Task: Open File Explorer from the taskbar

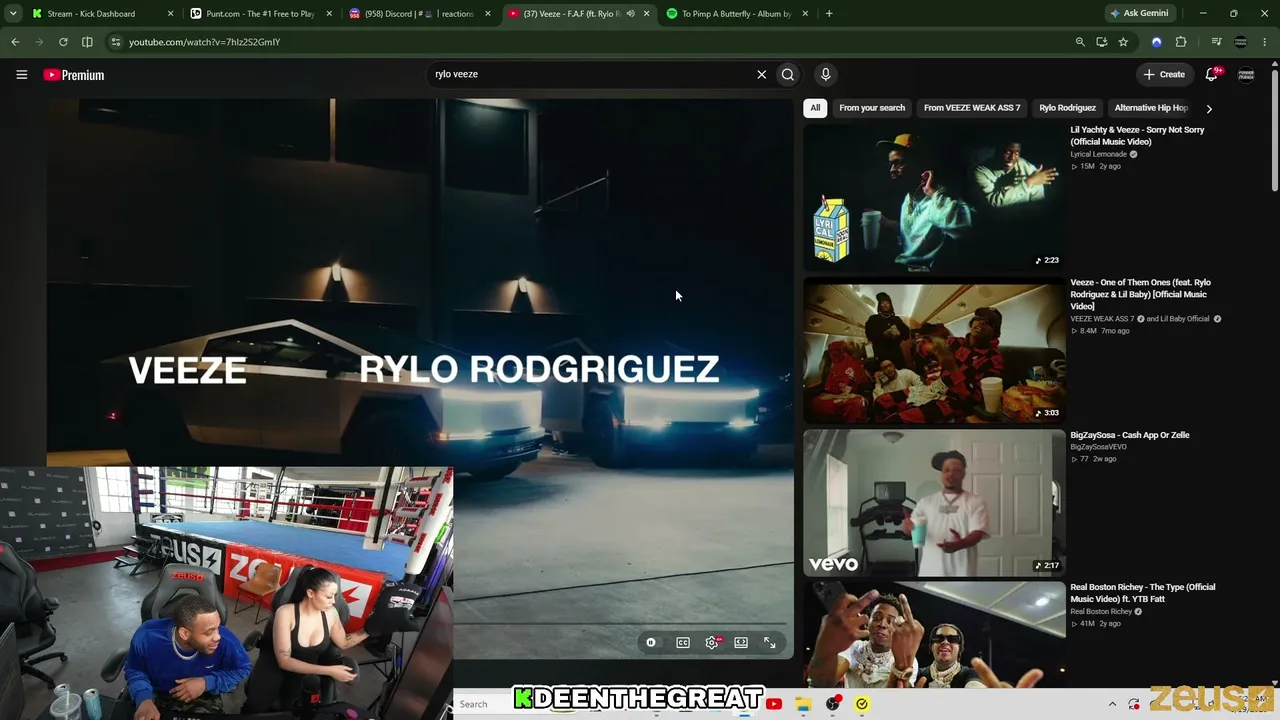Action: tap(803, 704)
